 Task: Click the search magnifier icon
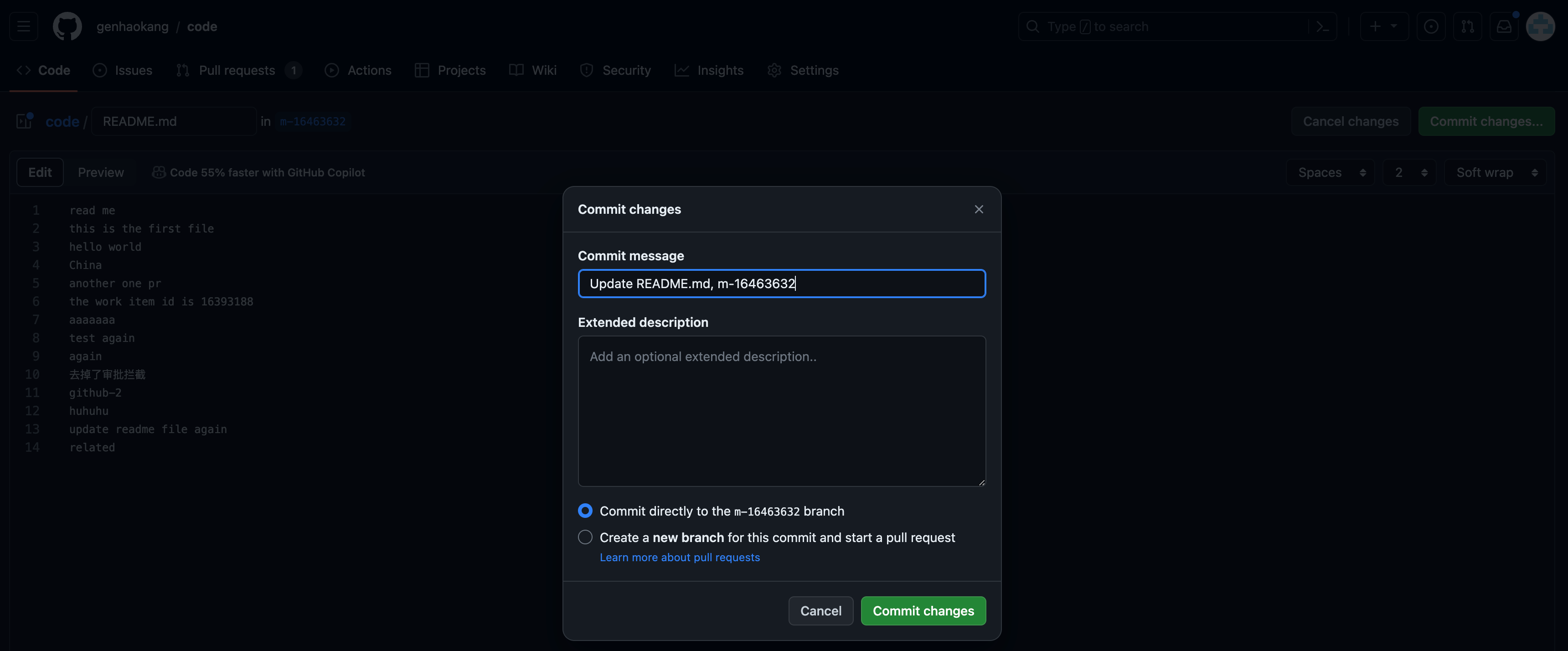(x=1032, y=26)
